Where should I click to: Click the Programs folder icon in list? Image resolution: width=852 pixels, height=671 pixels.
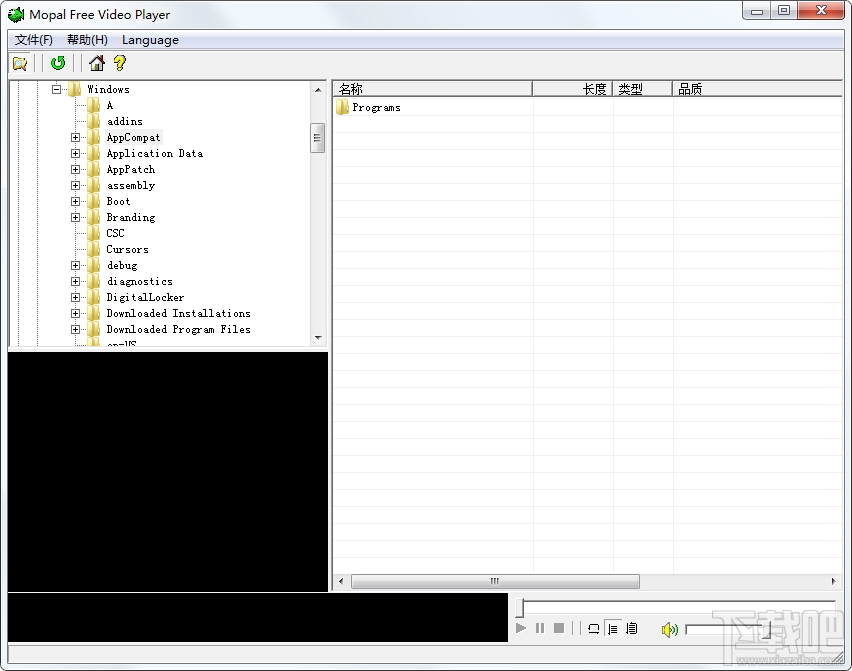[342, 108]
